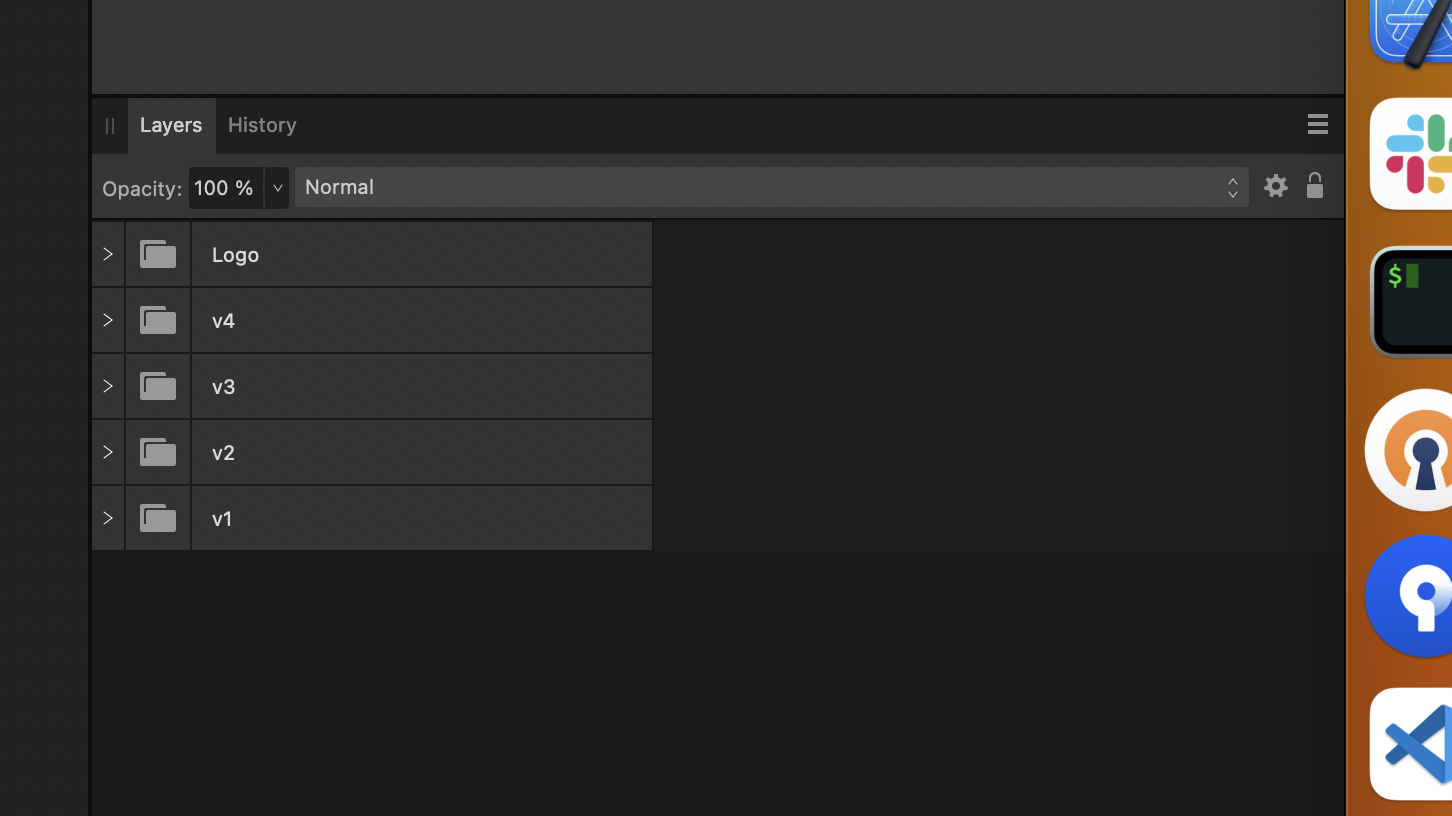Expand the v3 layer group
The width and height of the screenshot is (1452, 816).
tap(108, 386)
